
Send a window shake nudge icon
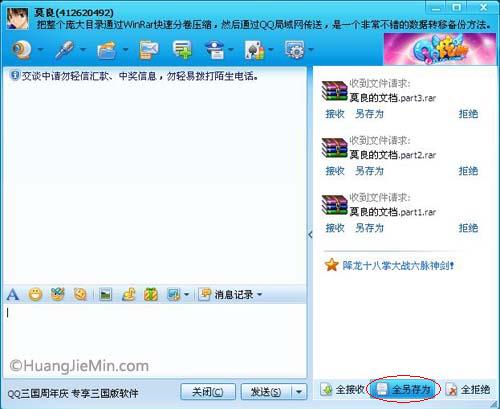80,294
